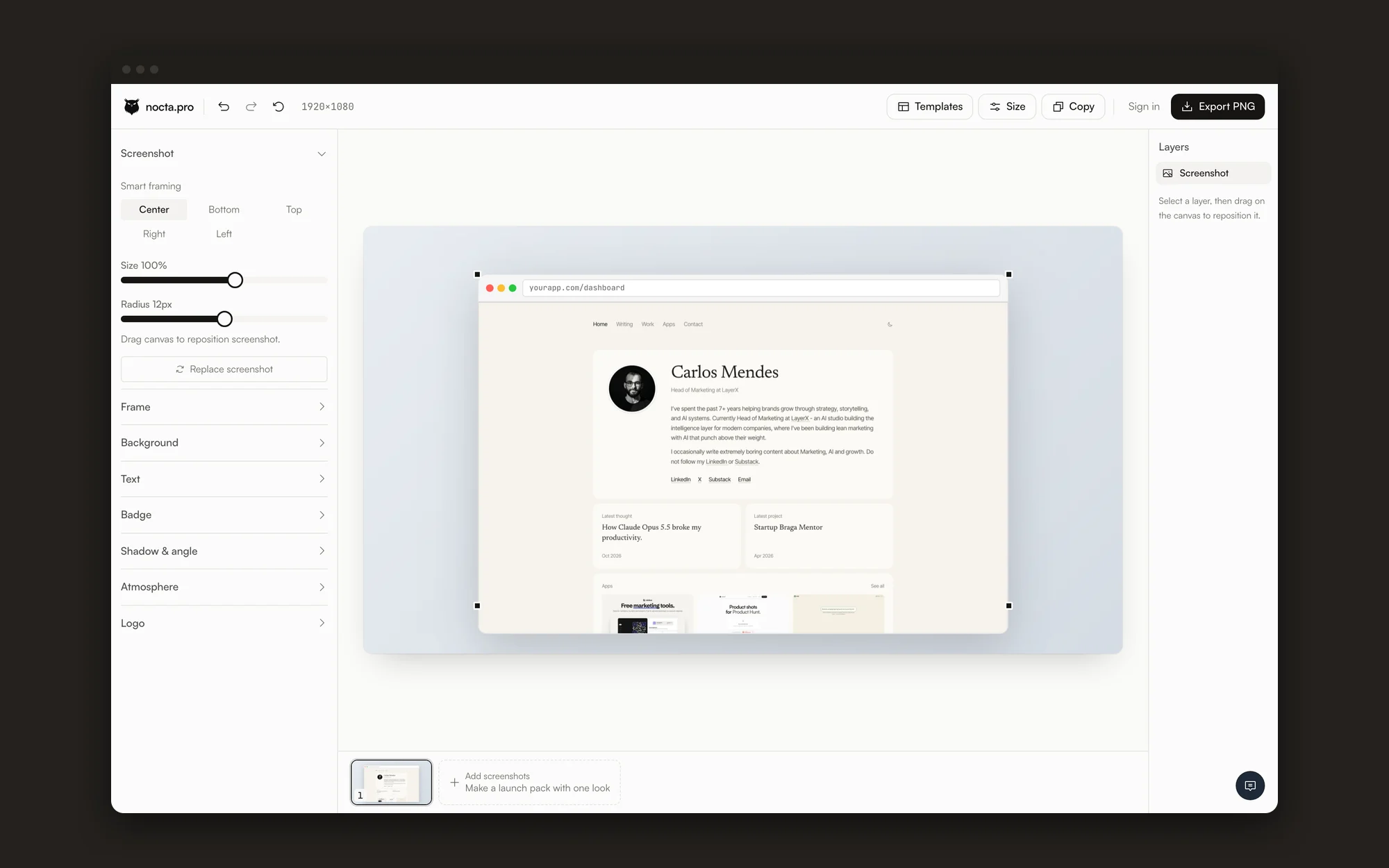Click the red dot in browser frame
Viewport: 1389px width, 868px height.
490,288
